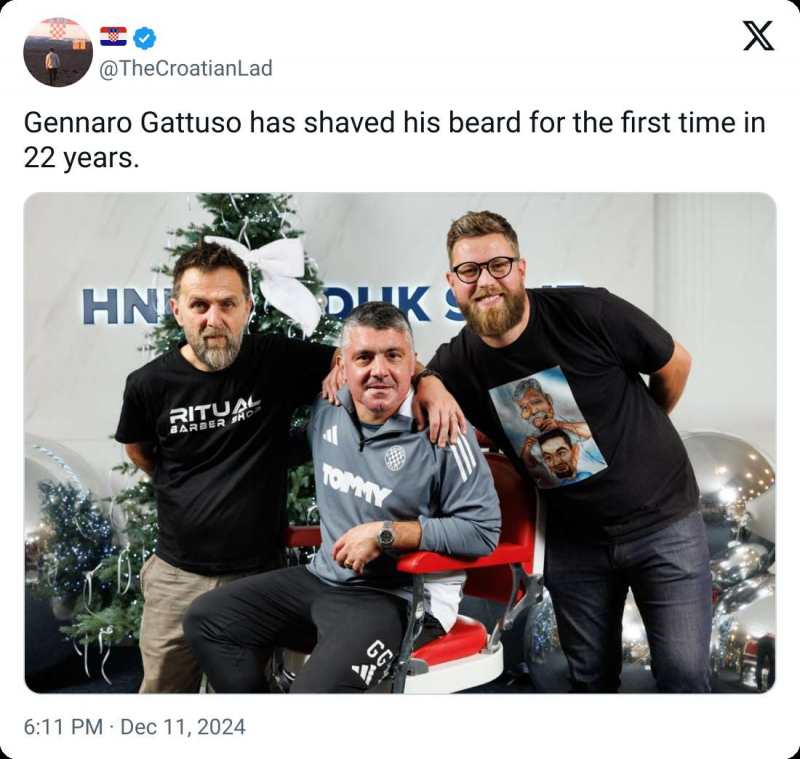800x759 pixels.
Task: Click the cartoon barber print on the t-shirt
Action: pyautogui.click(x=547, y=427)
